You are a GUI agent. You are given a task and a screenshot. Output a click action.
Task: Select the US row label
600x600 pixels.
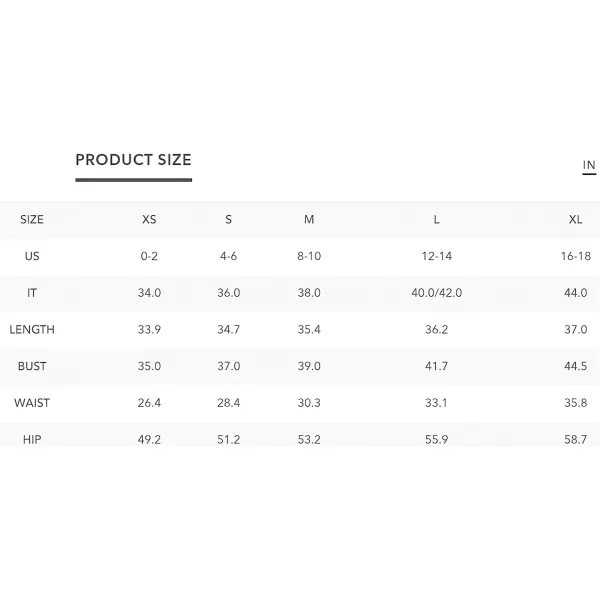click(32, 256)
